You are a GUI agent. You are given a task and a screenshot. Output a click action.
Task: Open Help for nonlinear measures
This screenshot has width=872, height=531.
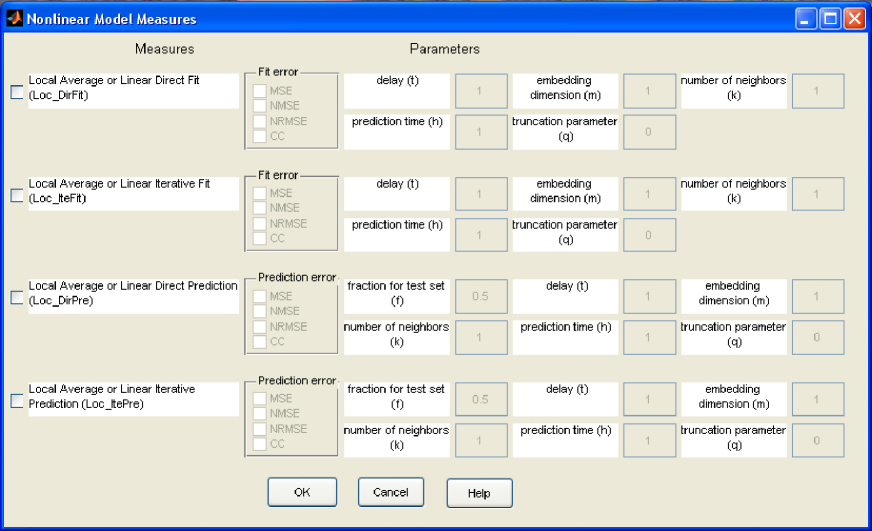point(479,493)
